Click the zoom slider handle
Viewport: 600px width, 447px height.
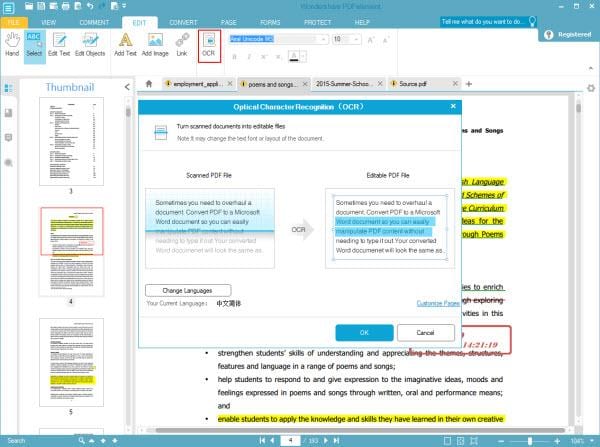tap(530, 441)
